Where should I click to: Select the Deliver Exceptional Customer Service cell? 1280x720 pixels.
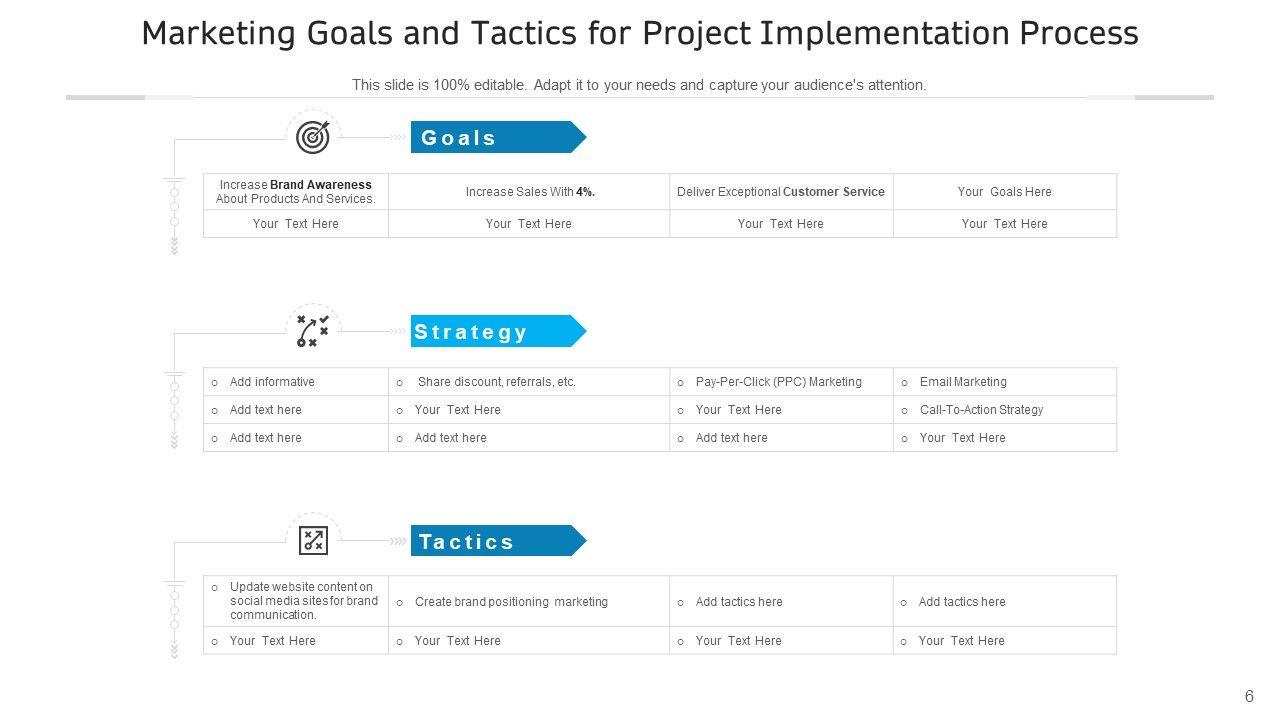tap(781, 192)
